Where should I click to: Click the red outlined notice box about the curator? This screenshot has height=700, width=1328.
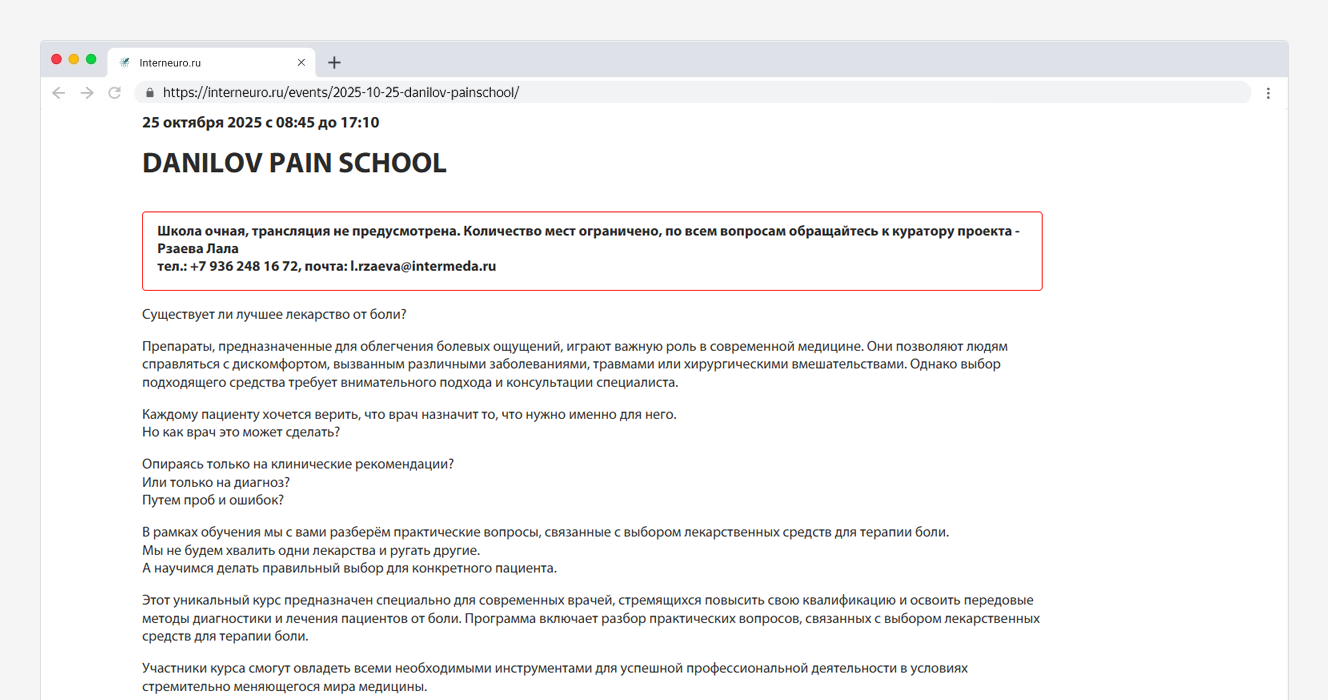tap(592, 251)
